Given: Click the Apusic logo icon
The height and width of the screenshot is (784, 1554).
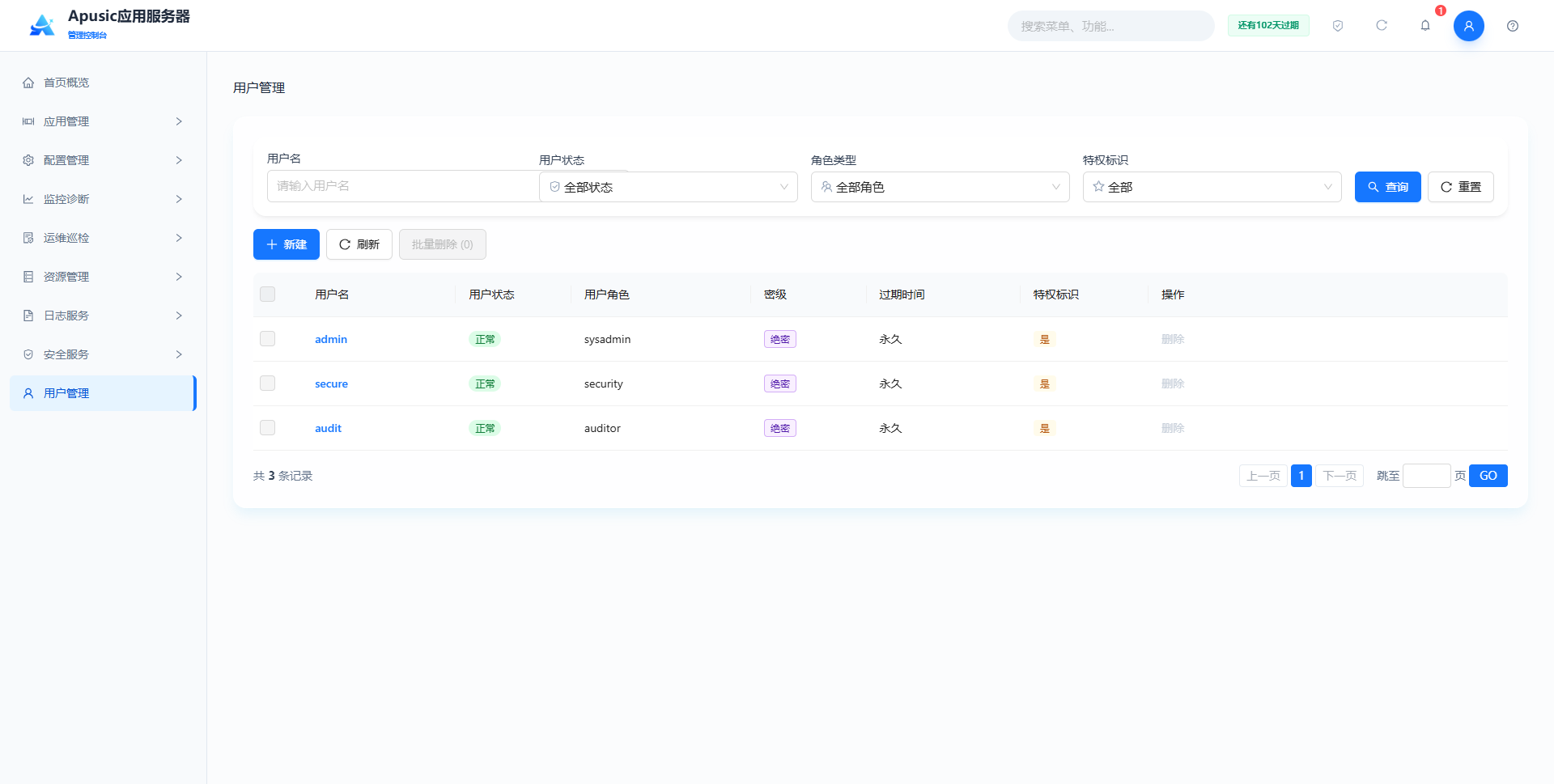Looking at the screenshot, I should click(42, 25).
